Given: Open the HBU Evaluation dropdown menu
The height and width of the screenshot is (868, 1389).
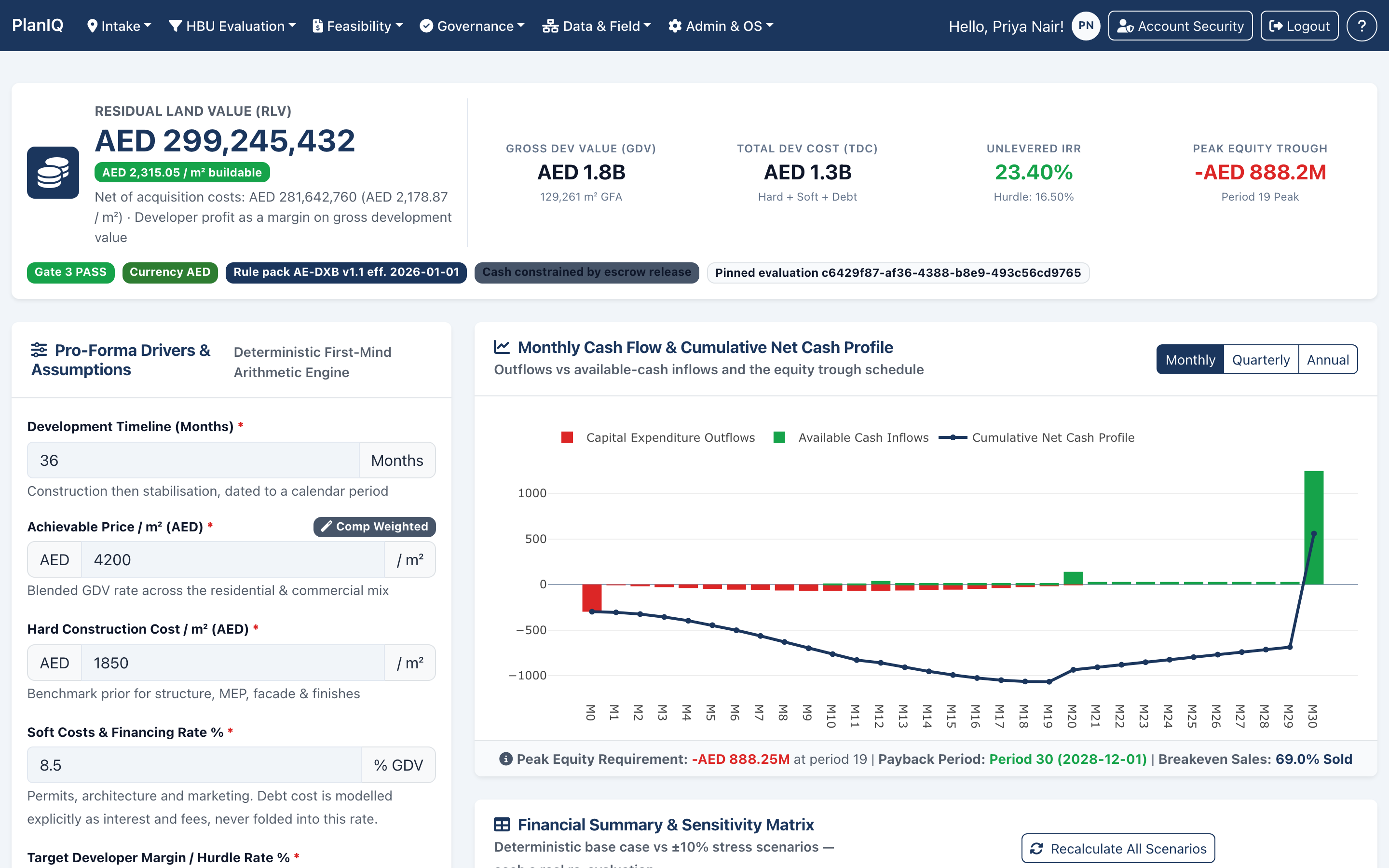Looking at the screenshot, I should (x=232, y=26).
